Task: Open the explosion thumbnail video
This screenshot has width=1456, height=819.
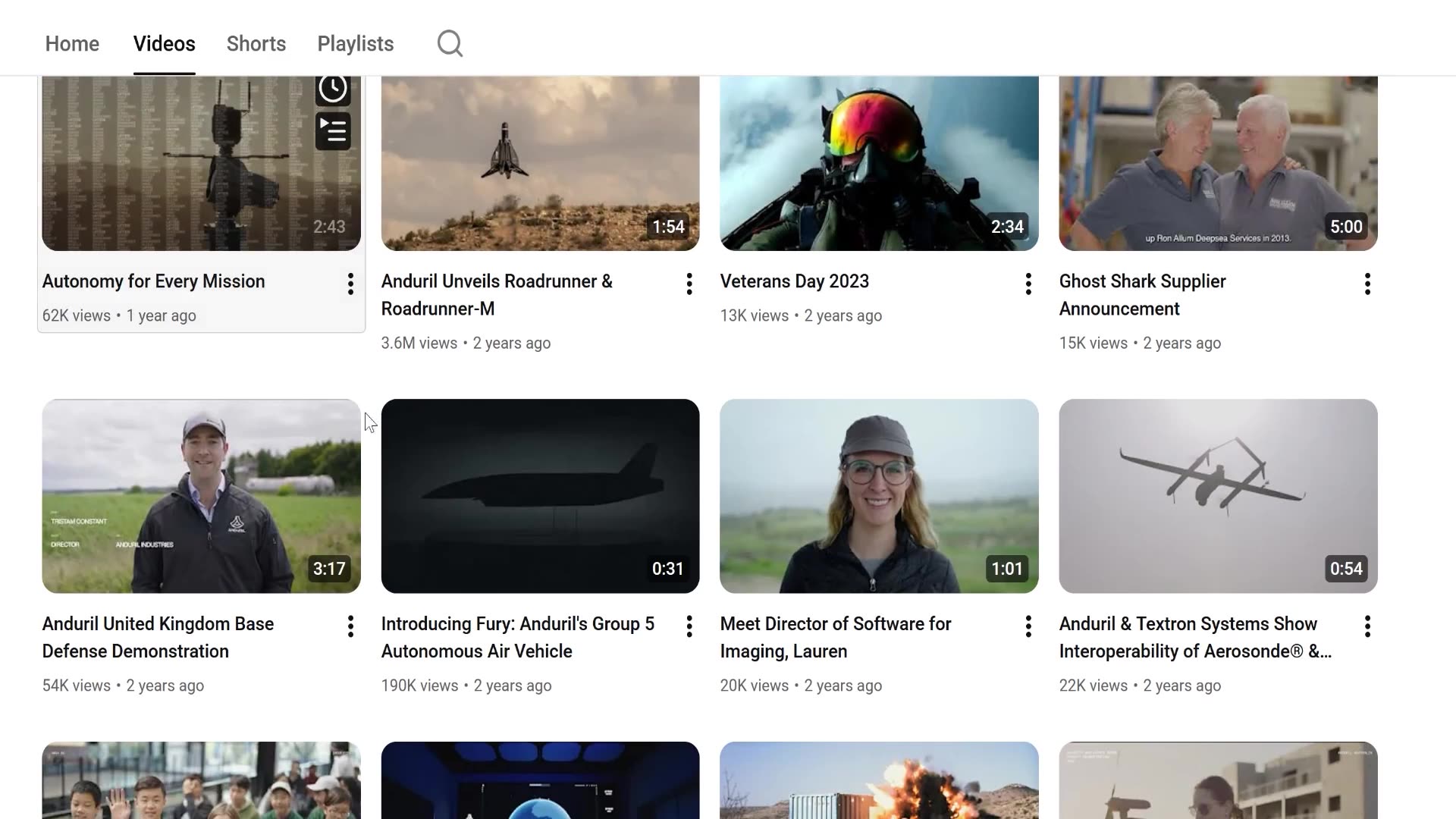Action: 879,781
